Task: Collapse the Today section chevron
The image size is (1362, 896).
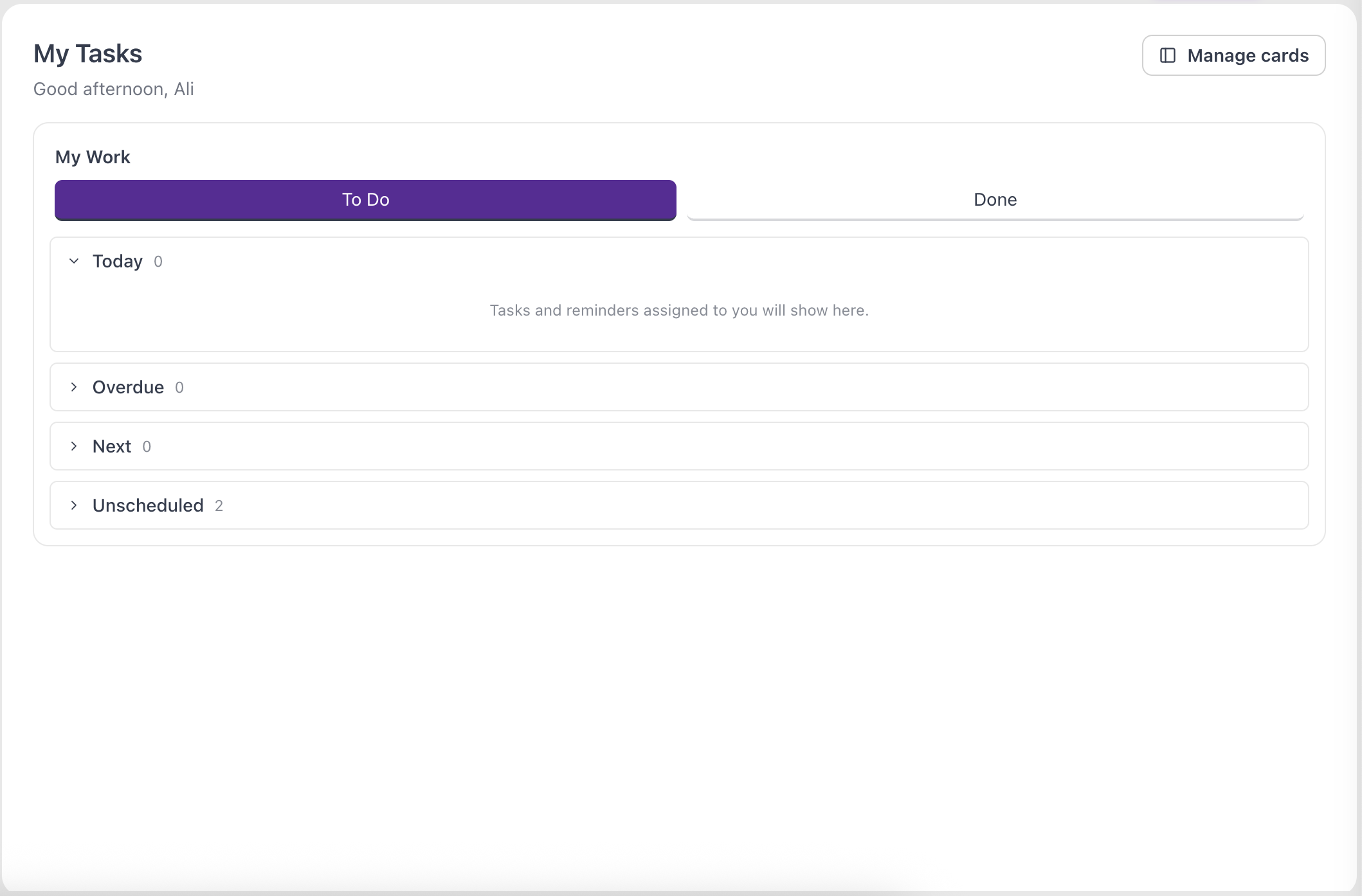Action: click(74, 261)
